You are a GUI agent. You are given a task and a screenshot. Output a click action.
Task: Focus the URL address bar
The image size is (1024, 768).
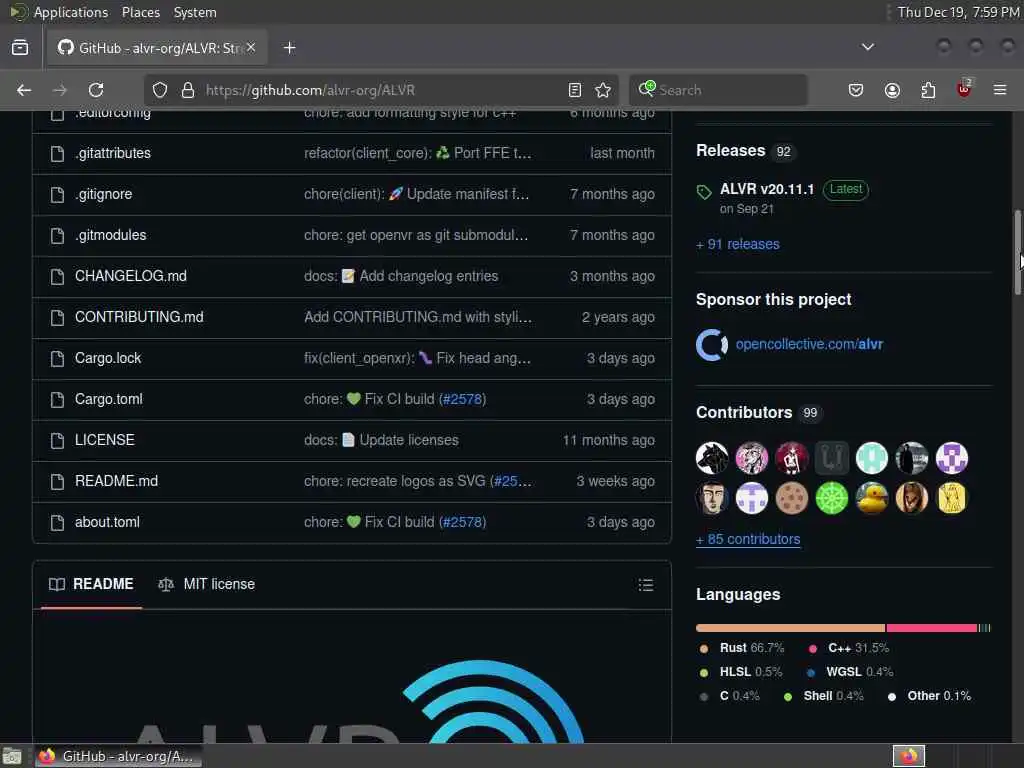pos(379,90)
